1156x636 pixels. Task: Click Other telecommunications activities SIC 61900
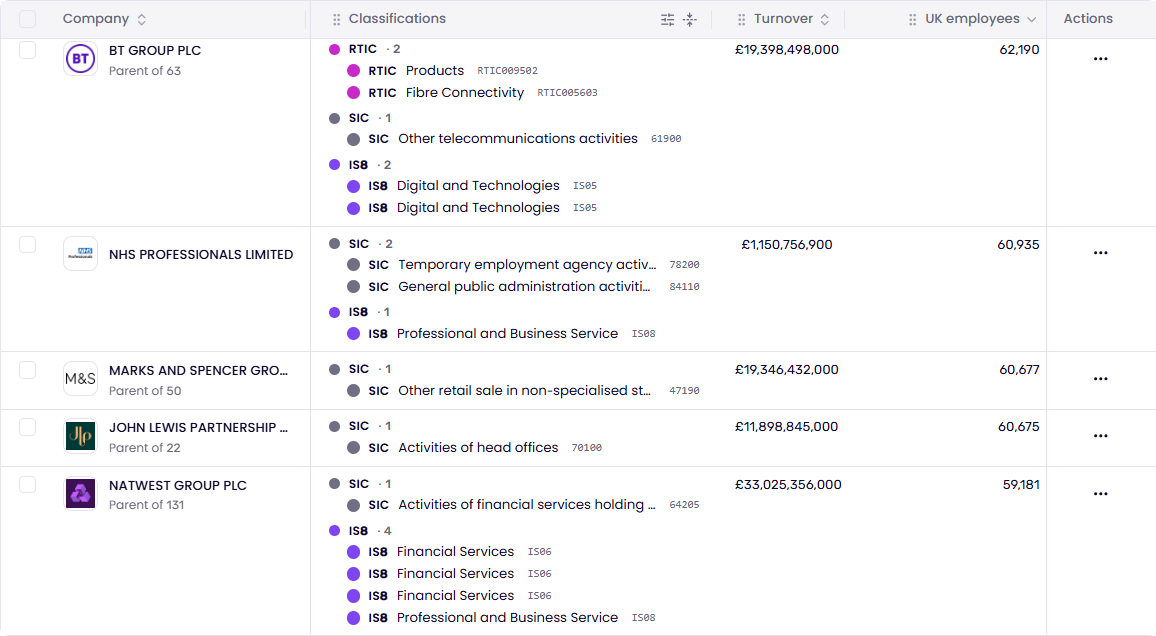[x=514, y=139]
